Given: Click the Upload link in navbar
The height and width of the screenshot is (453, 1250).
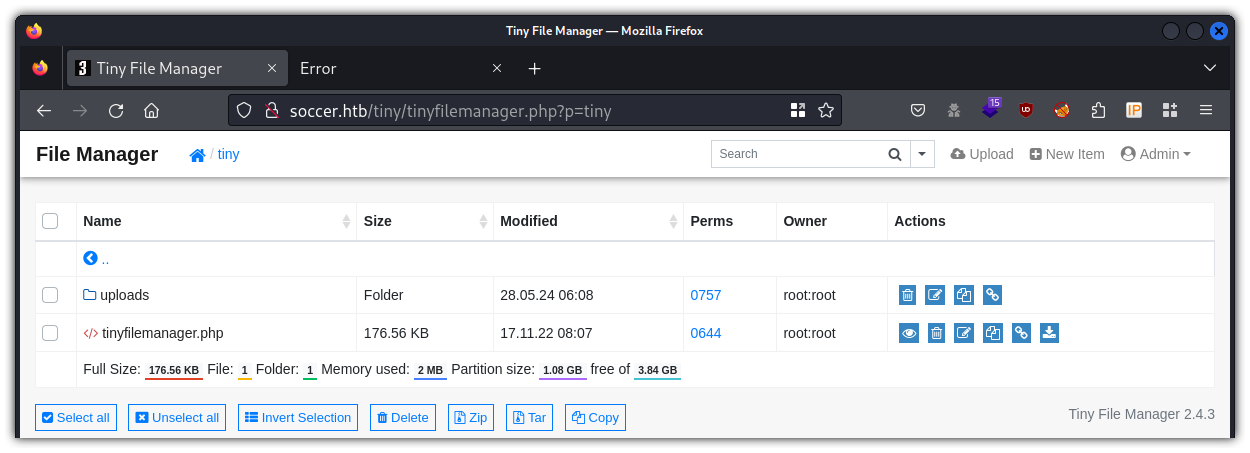Looking at the screenshot, I should coord(982,154).
